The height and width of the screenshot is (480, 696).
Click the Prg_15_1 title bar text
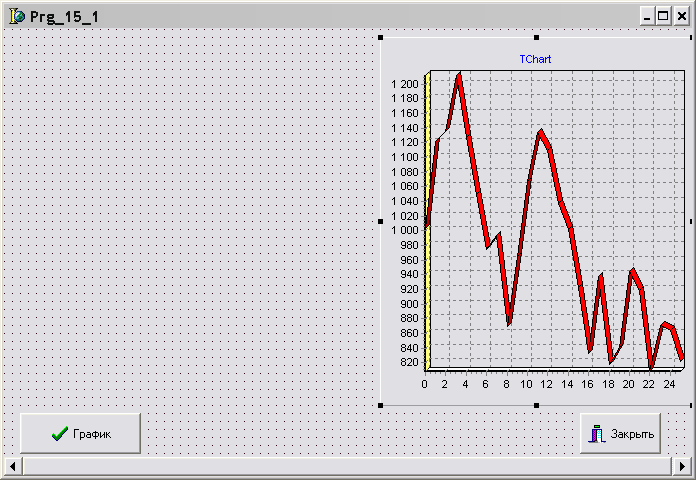click(x=64, y=17)
